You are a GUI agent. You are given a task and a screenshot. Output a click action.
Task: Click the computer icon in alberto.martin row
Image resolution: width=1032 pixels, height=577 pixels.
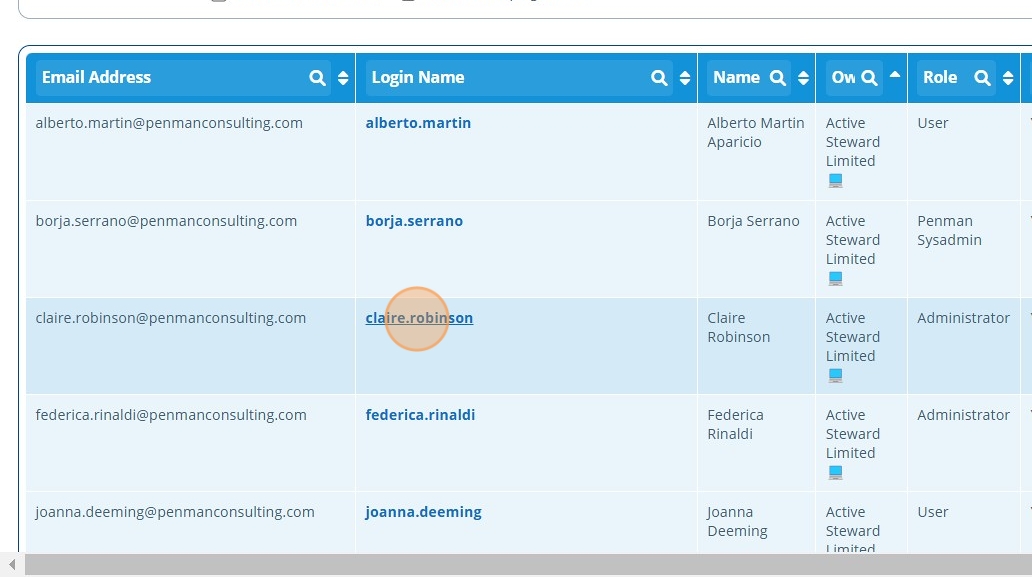(x=835, y=180)
